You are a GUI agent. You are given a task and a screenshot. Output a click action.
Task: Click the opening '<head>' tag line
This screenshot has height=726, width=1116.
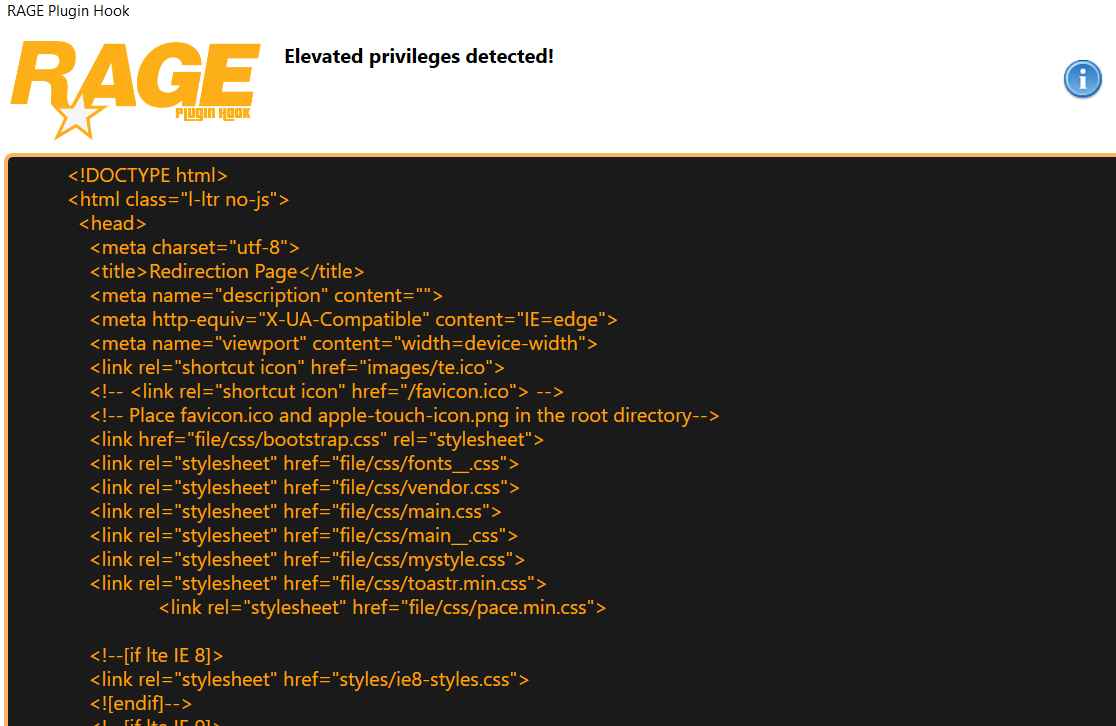(x=113, y=224)
